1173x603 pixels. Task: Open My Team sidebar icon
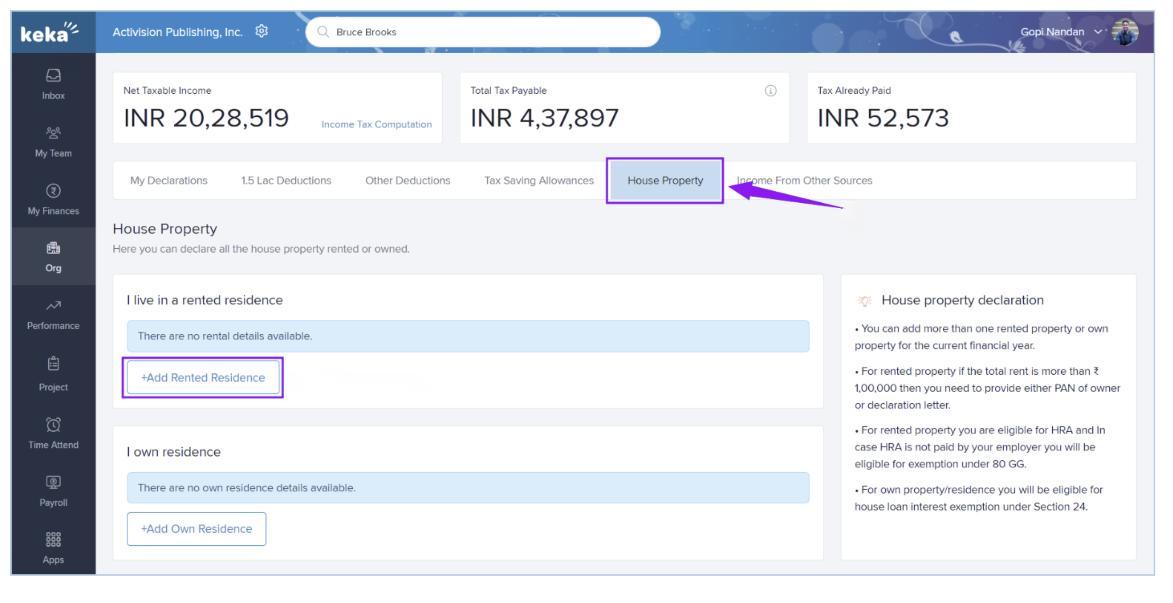53,133
